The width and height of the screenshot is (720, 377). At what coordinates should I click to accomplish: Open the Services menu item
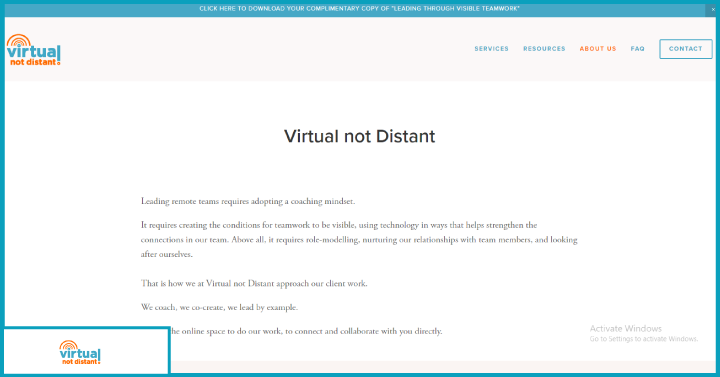click(x=491, y=49)
